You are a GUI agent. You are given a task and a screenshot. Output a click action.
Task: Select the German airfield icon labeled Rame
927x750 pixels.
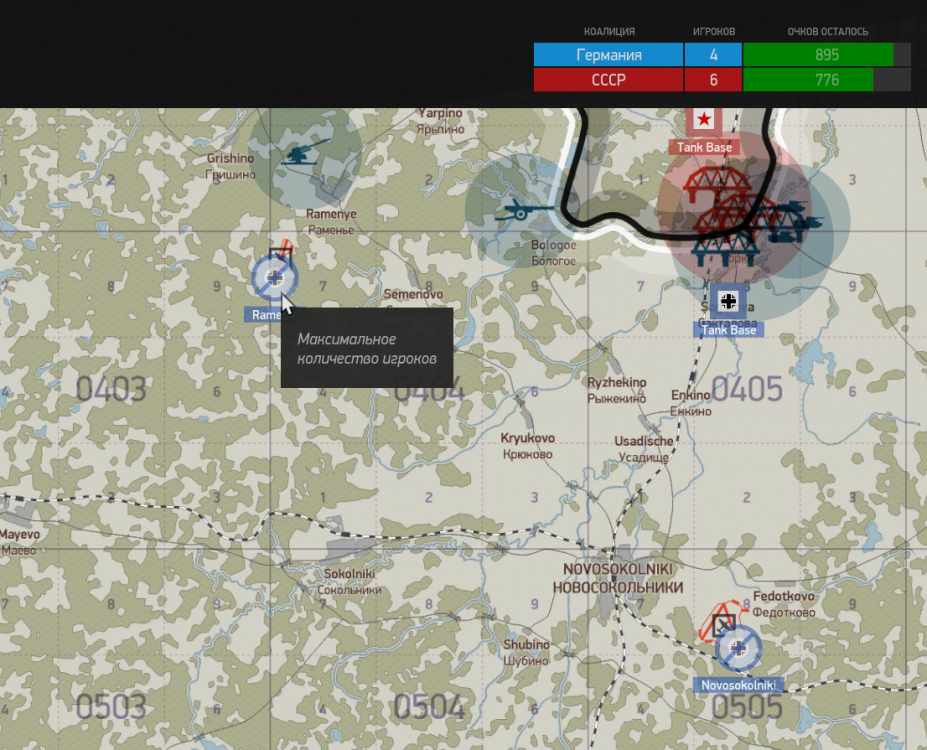click(274, 278)
